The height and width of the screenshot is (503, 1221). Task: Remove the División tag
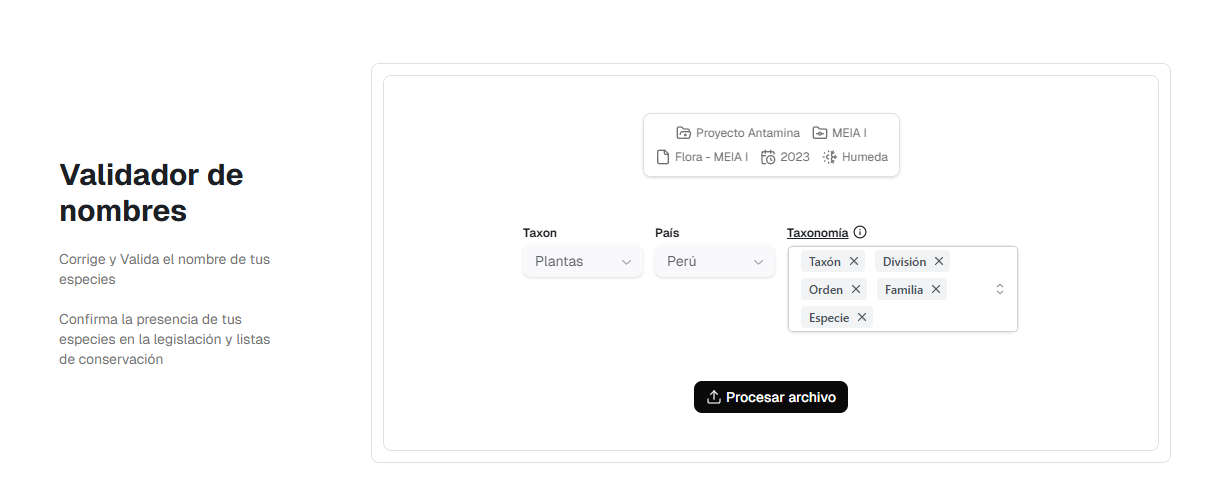939,261
